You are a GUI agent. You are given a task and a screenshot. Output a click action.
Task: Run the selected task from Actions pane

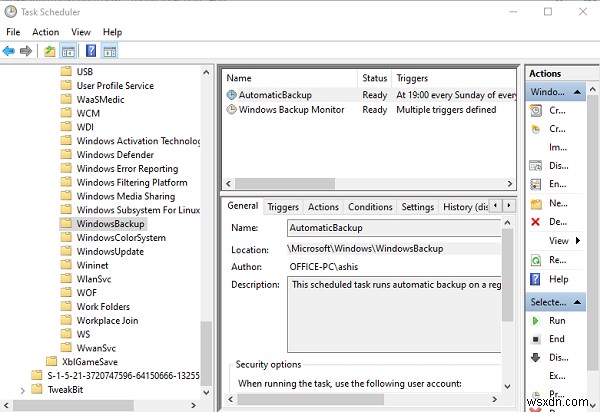tap(557, 321)
